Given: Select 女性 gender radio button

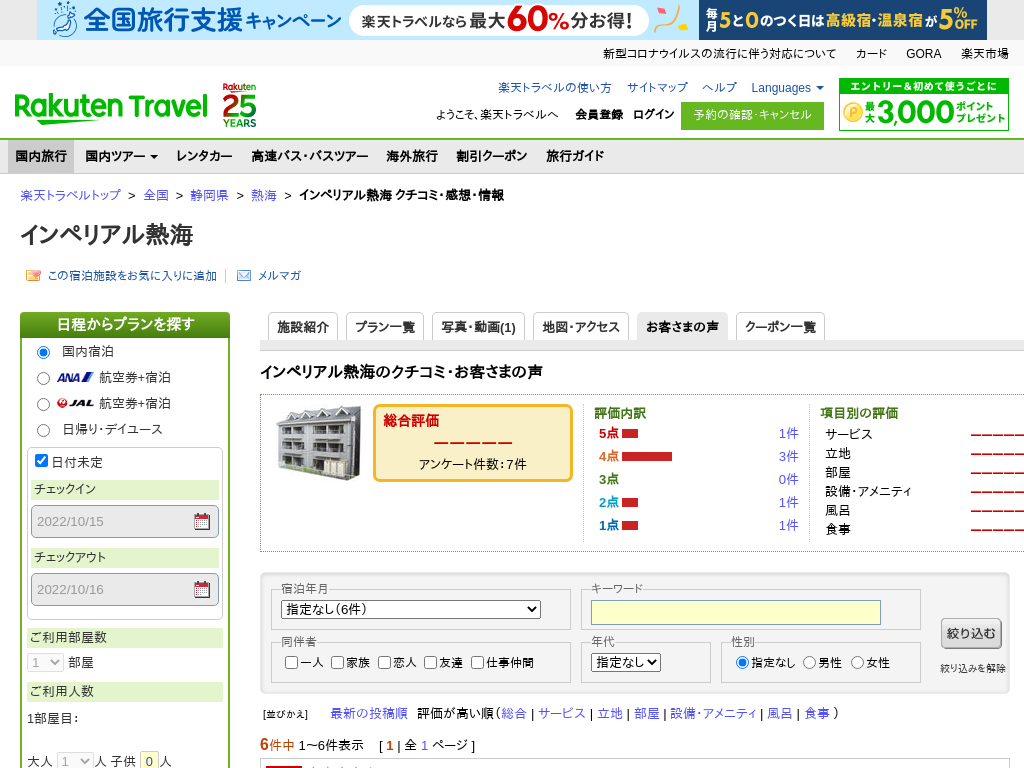Looking at the screenshot, I should [857, 663].
